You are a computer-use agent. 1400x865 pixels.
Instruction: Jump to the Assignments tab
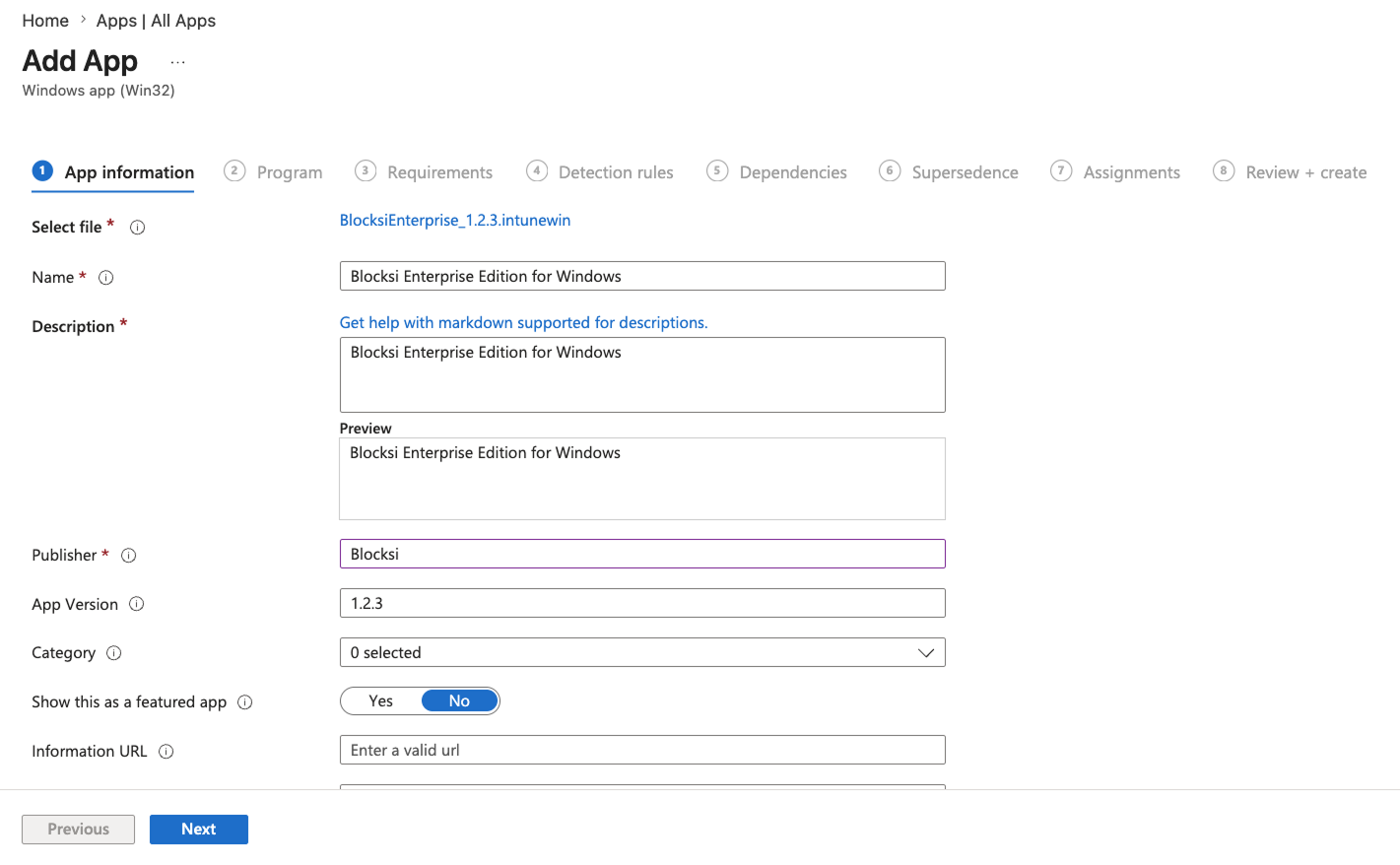pyautogui.click(x=1115, y=172)
